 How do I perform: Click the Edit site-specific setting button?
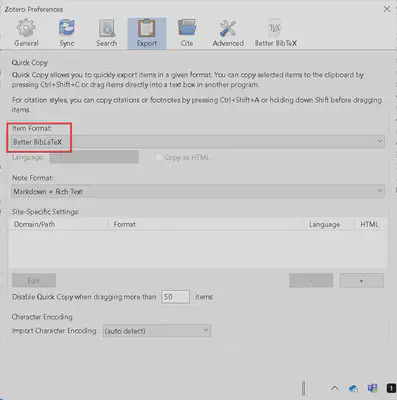pyautogui.click(x=34, y=280)
